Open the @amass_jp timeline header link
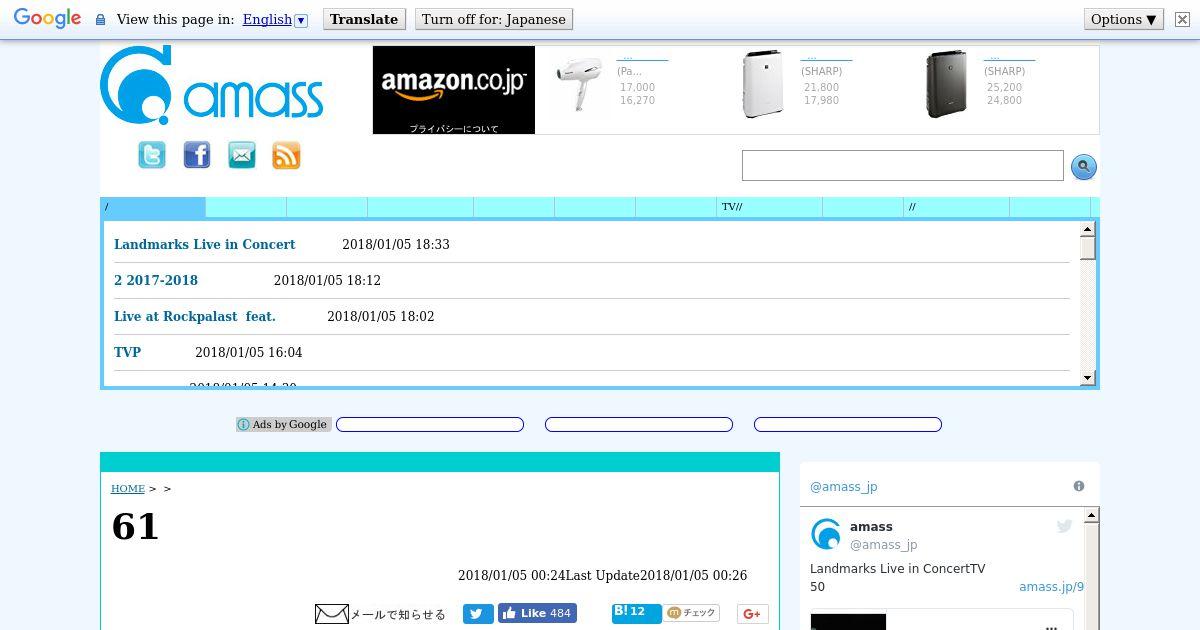Screen dimensions: 1200x630 coord(843,486)
